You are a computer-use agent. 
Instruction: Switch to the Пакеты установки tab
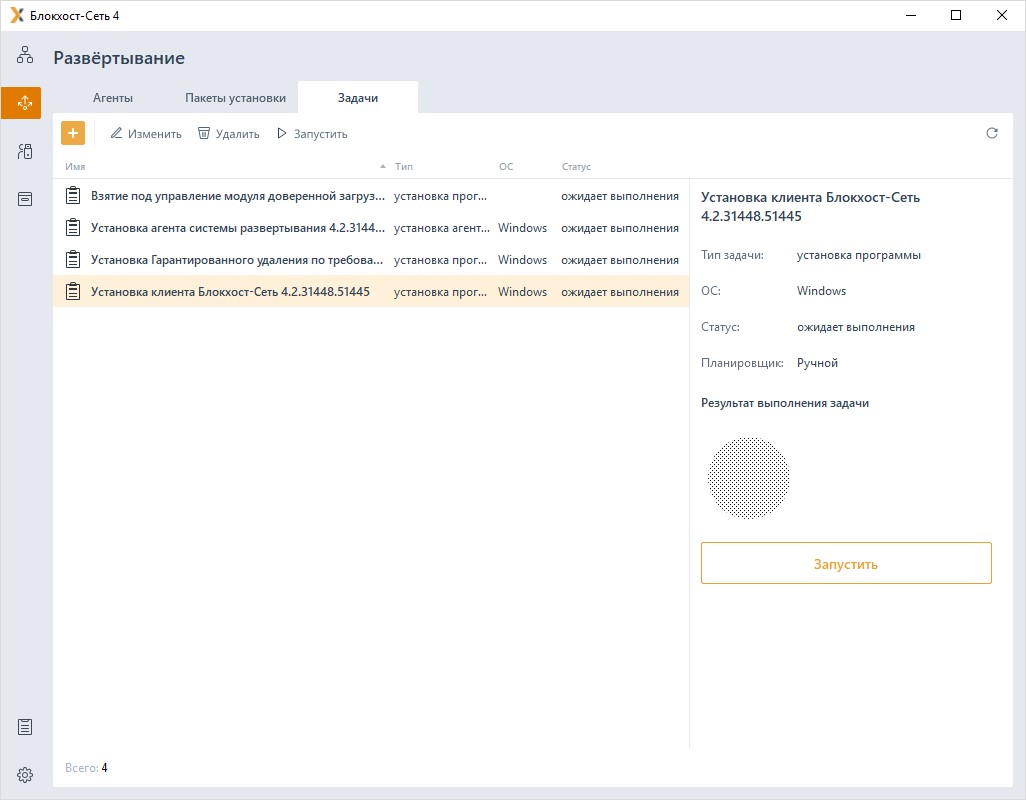pos(235,98)
